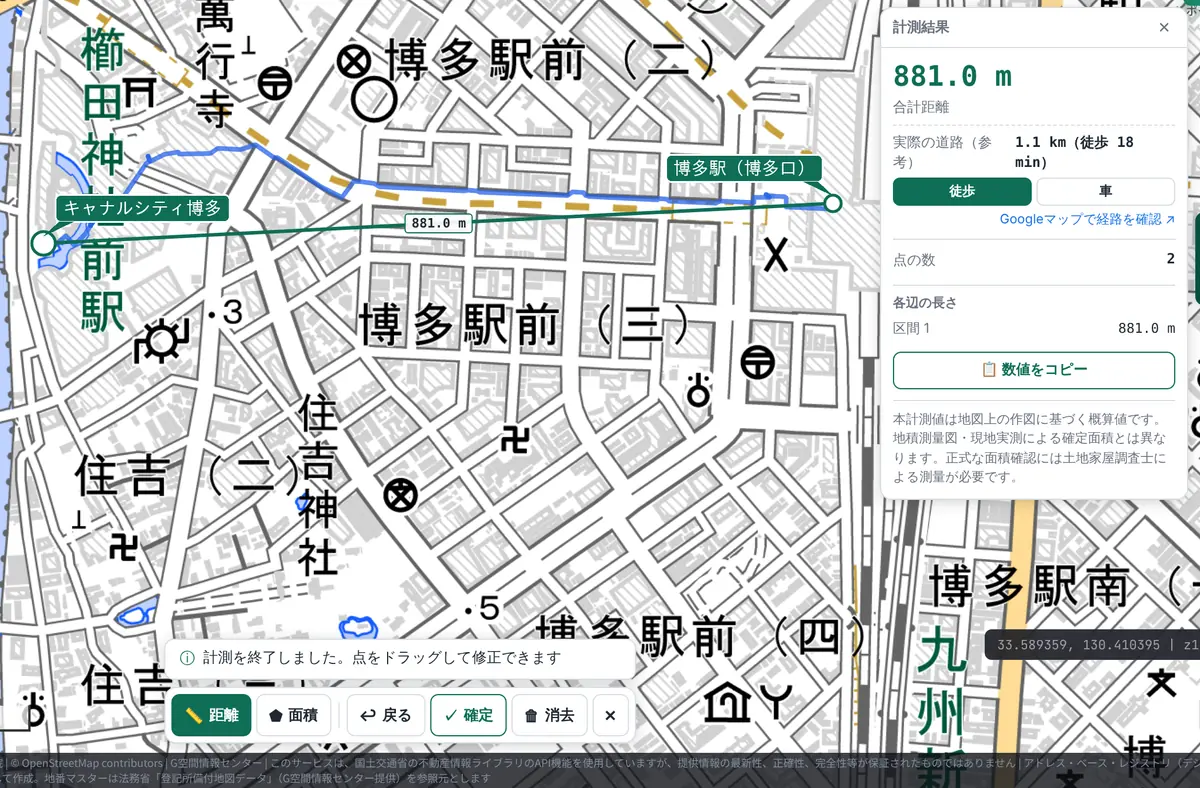Click the gear-shaped factory symbol on map

(x=159, y=341)
